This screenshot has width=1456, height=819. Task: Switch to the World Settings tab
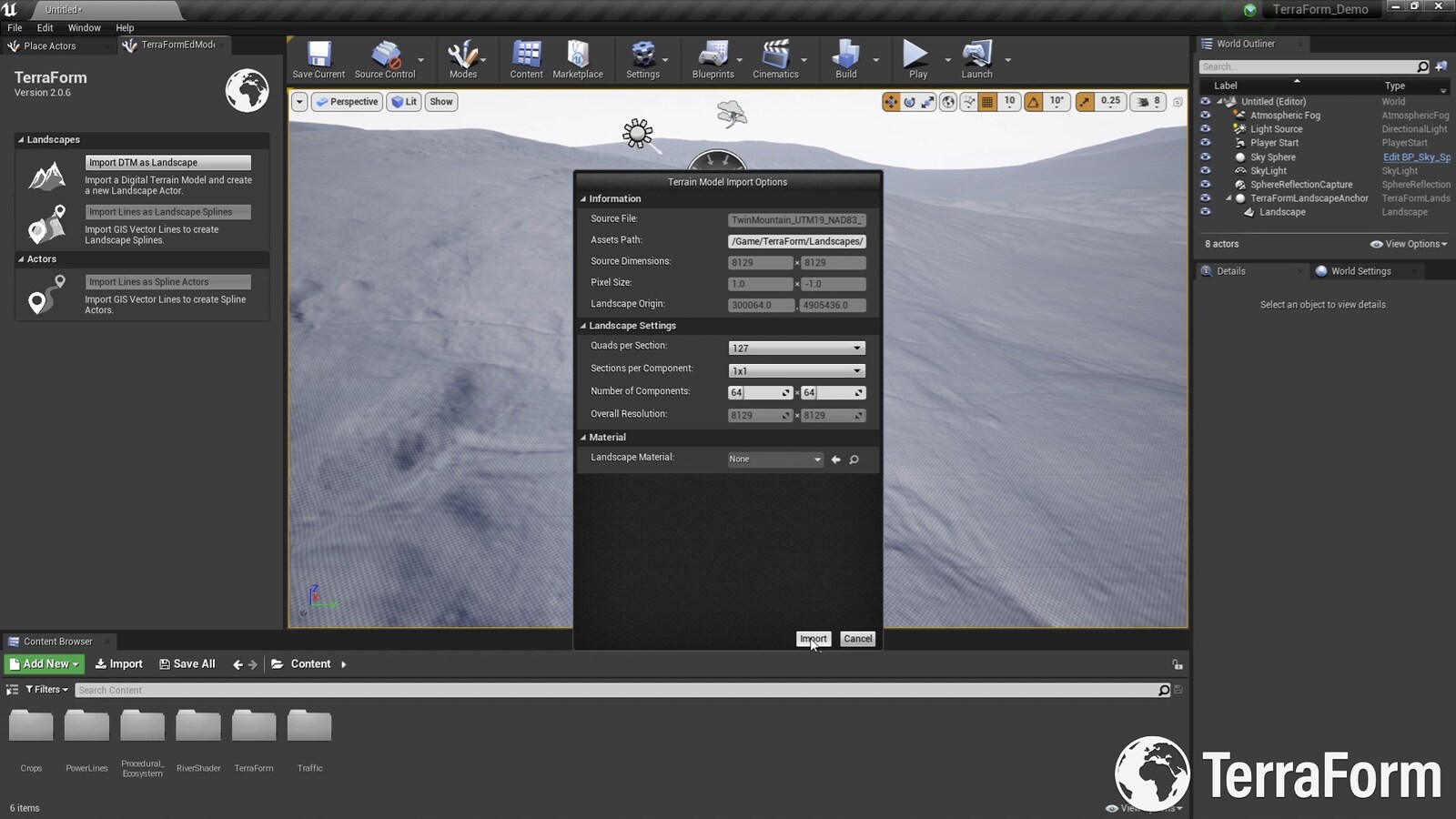(1360, 270)
